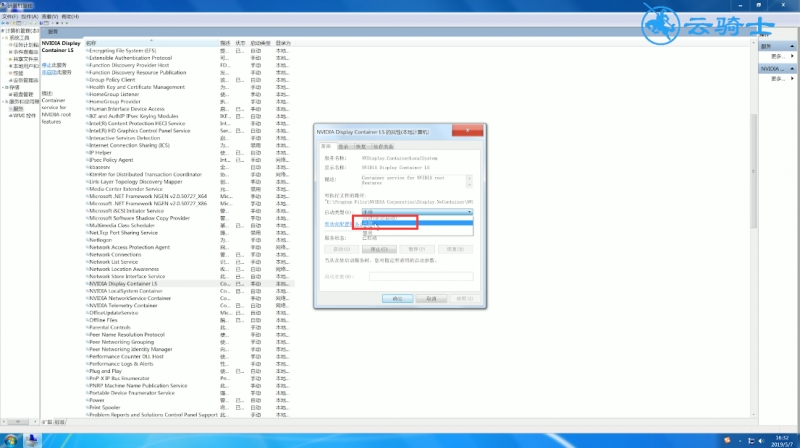Open the 操作(A) menu
800x448 pixels.
[x=30, y=17]
